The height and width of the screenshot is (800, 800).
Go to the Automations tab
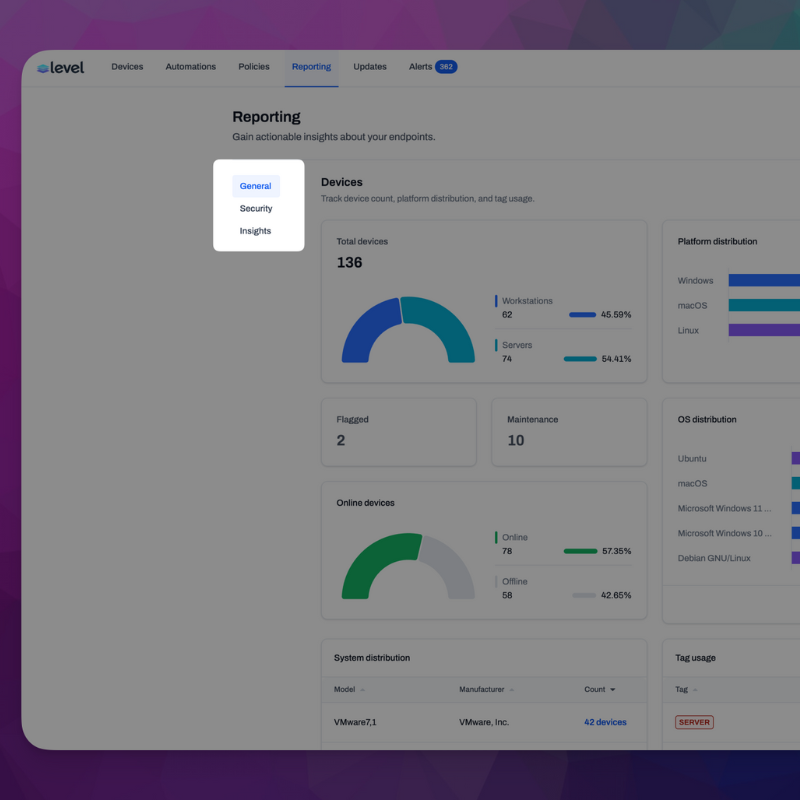190,67
